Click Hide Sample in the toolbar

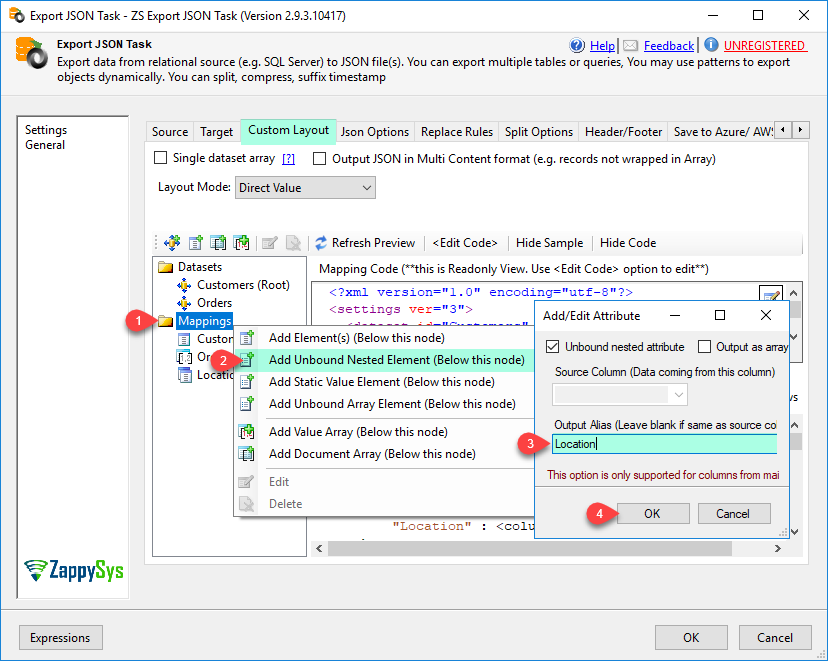point(549,243)
